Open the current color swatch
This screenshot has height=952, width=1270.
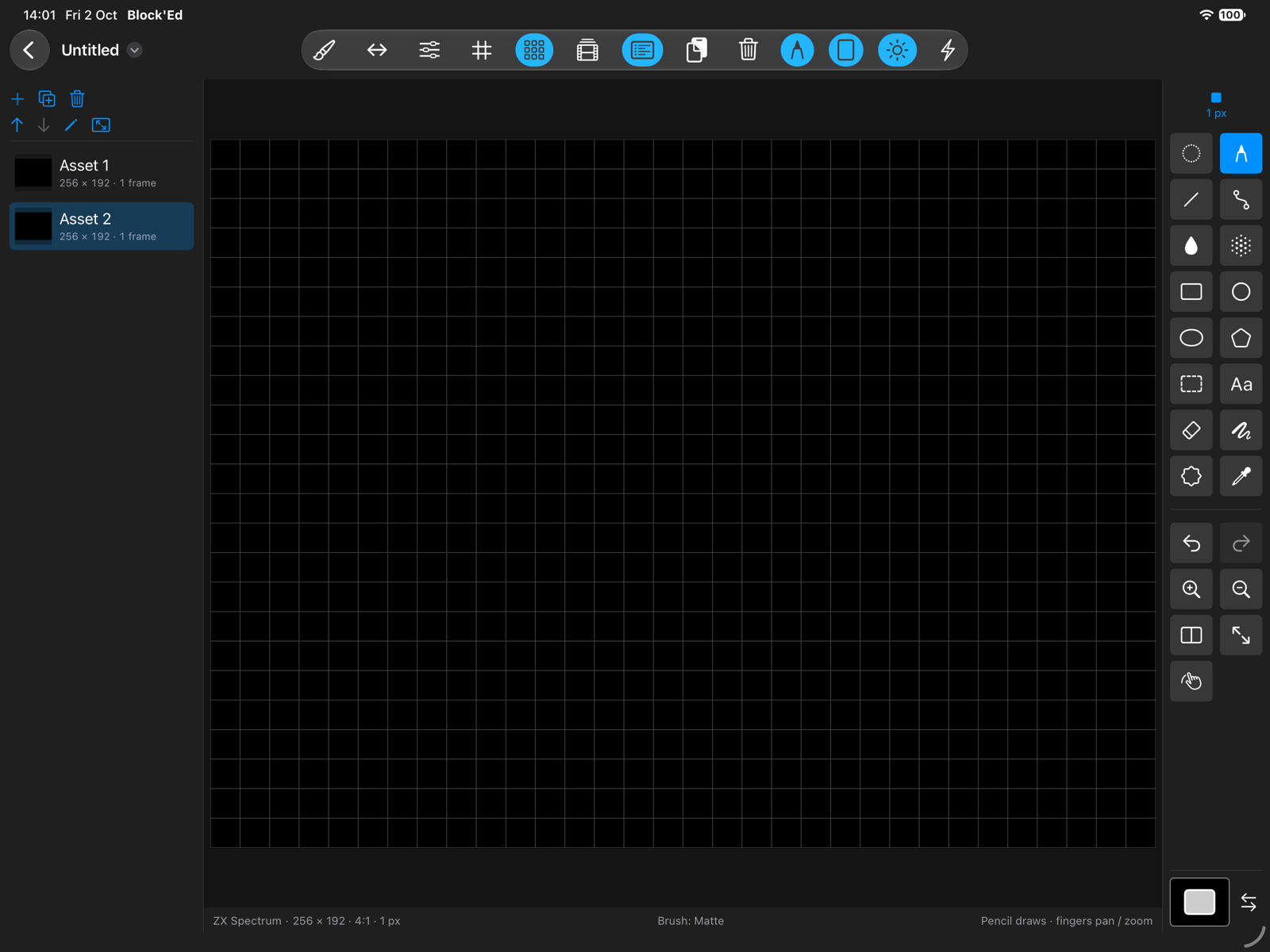pyautogui.click(x=1199, y=902)
